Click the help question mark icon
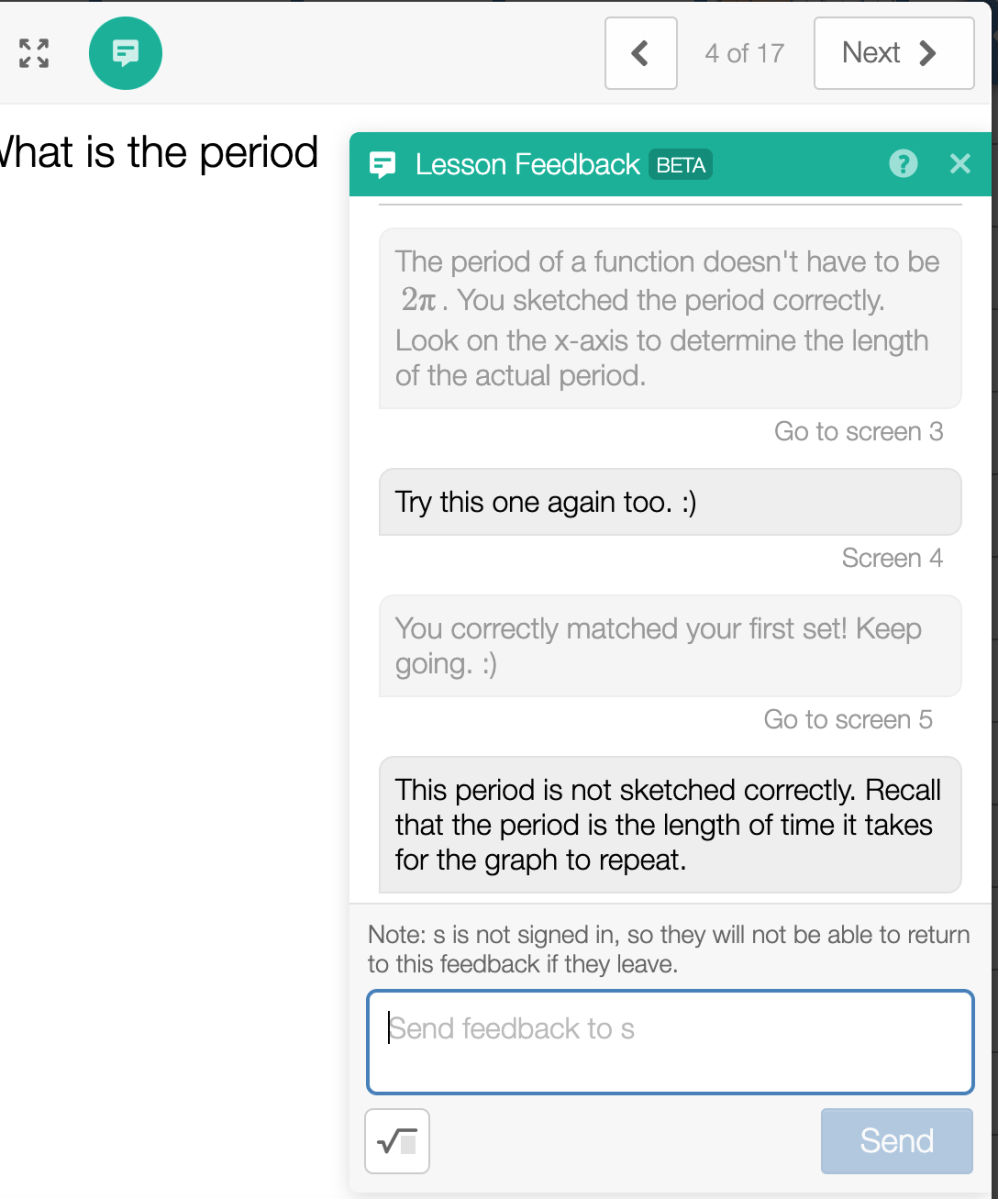Screen dimensions: 998x1199 (903, 163)
